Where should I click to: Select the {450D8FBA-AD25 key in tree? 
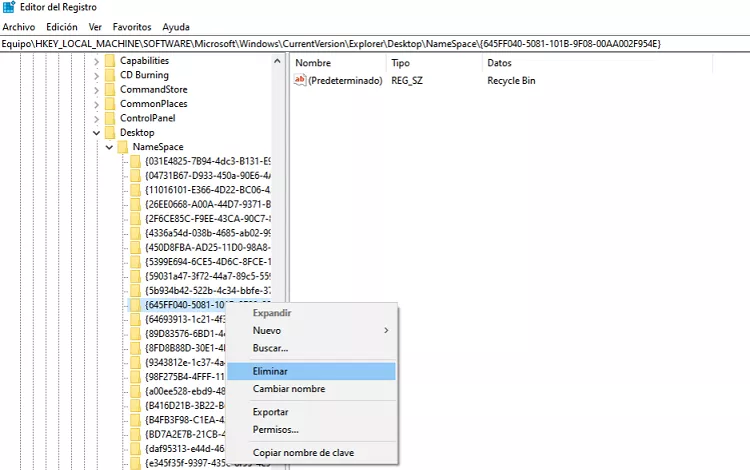point(207,248)
